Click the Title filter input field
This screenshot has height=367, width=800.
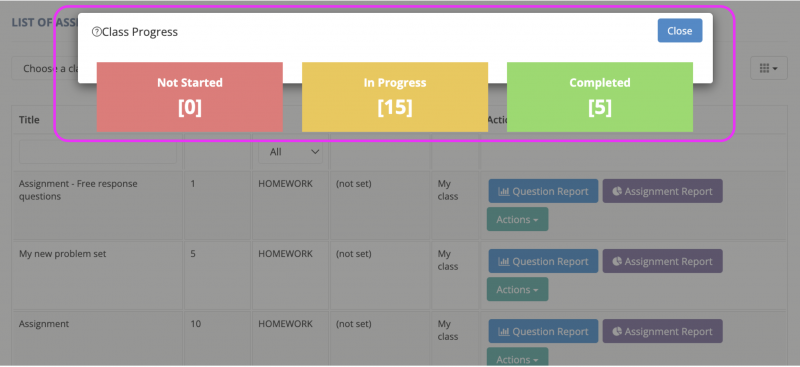pos(98,152)
